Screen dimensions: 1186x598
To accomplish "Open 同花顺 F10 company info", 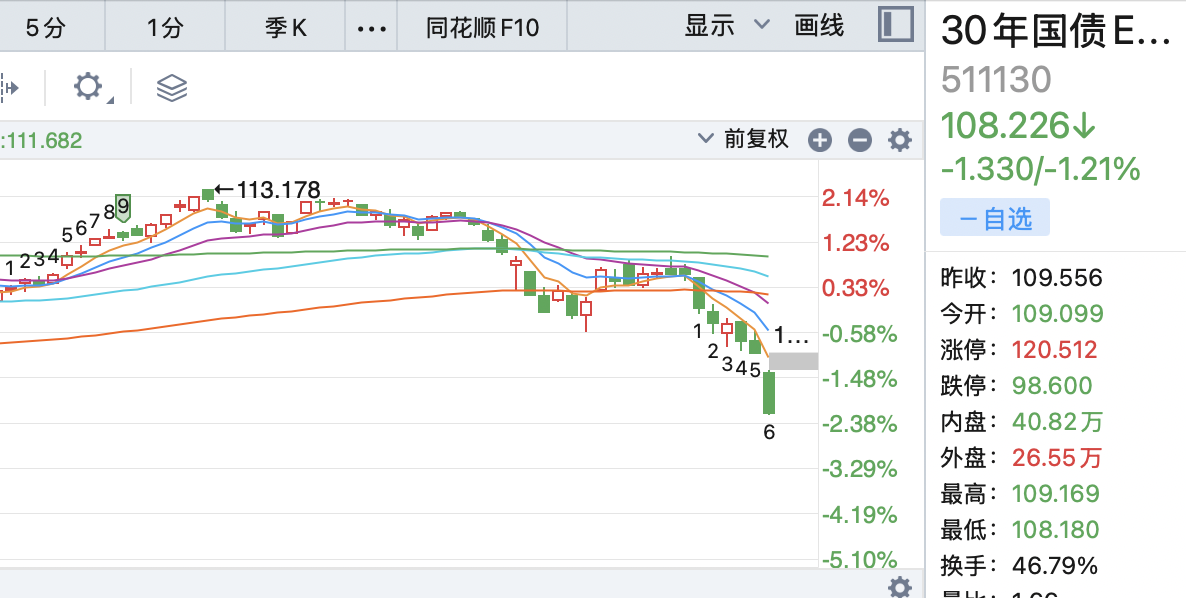I will point(482,27).
